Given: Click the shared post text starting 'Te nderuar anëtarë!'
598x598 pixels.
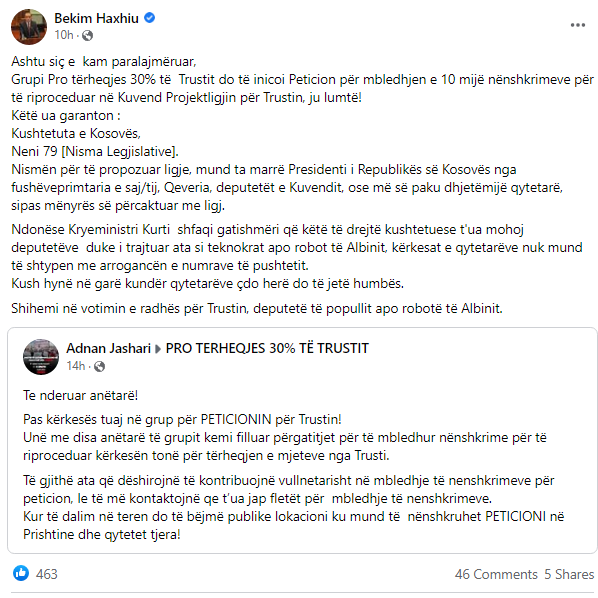Looking at the screenshot, I should point(80,395).
